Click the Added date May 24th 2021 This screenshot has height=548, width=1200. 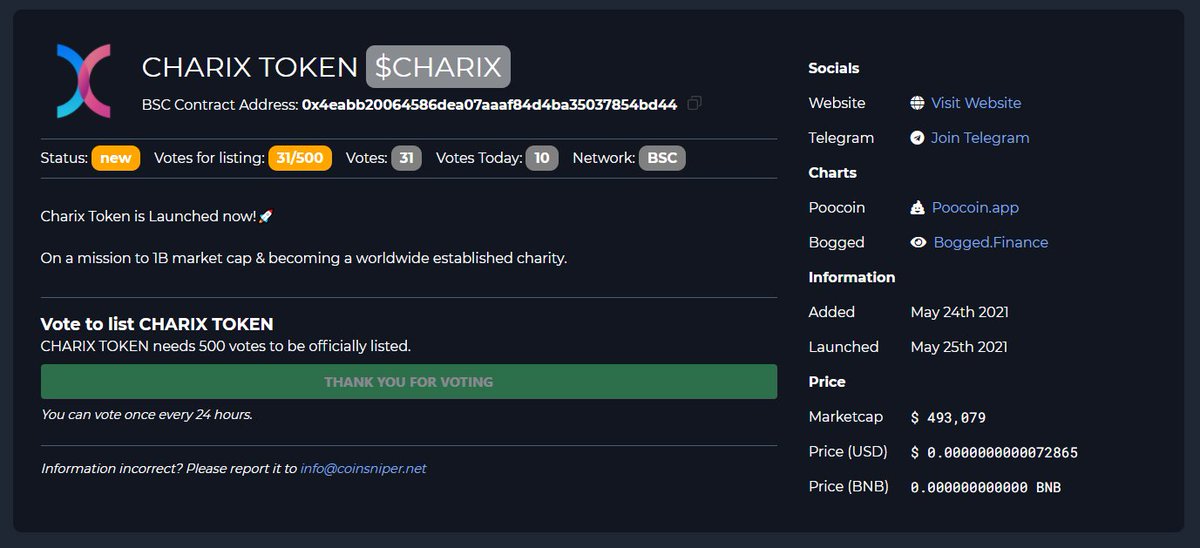960,312
